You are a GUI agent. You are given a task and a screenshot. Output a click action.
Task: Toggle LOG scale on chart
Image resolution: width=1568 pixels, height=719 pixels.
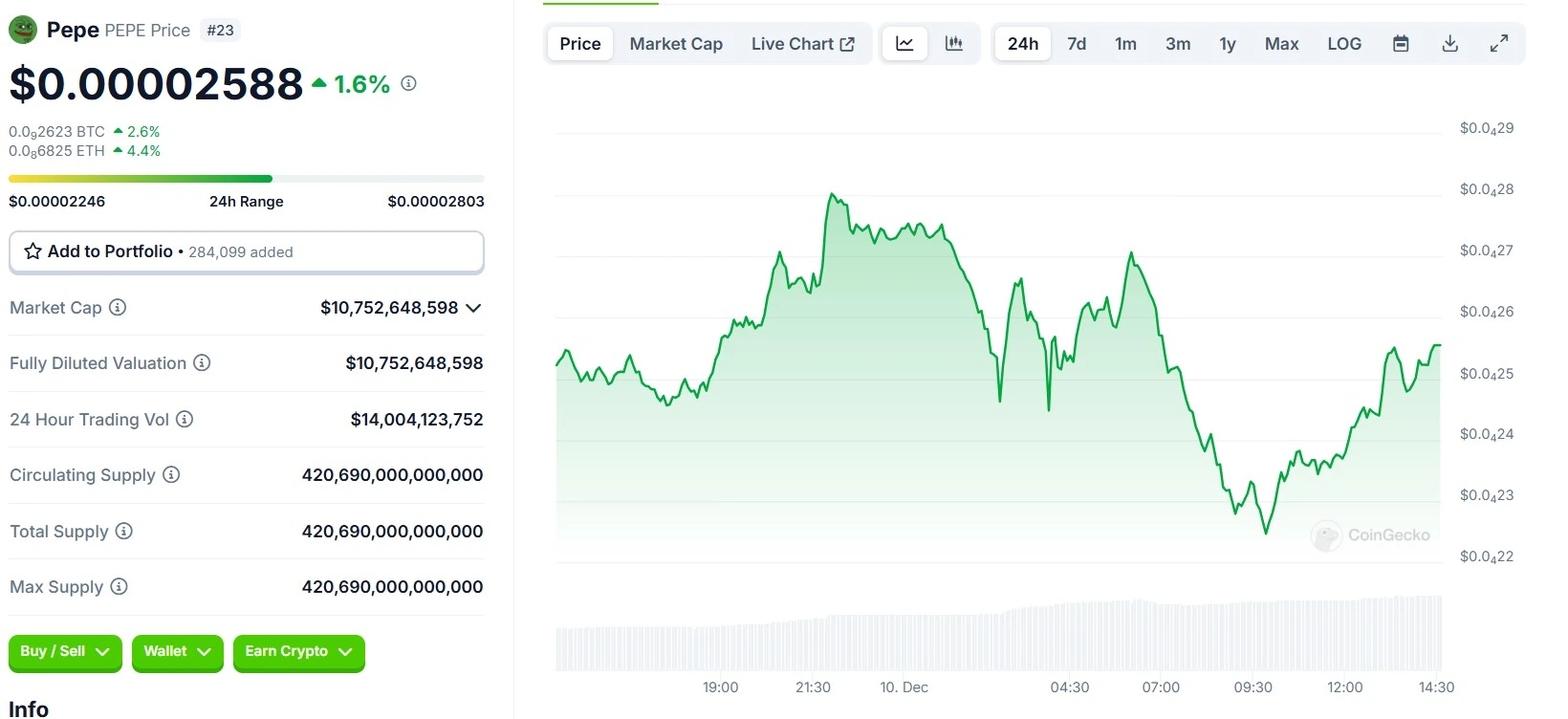[x=1344, y=44]
